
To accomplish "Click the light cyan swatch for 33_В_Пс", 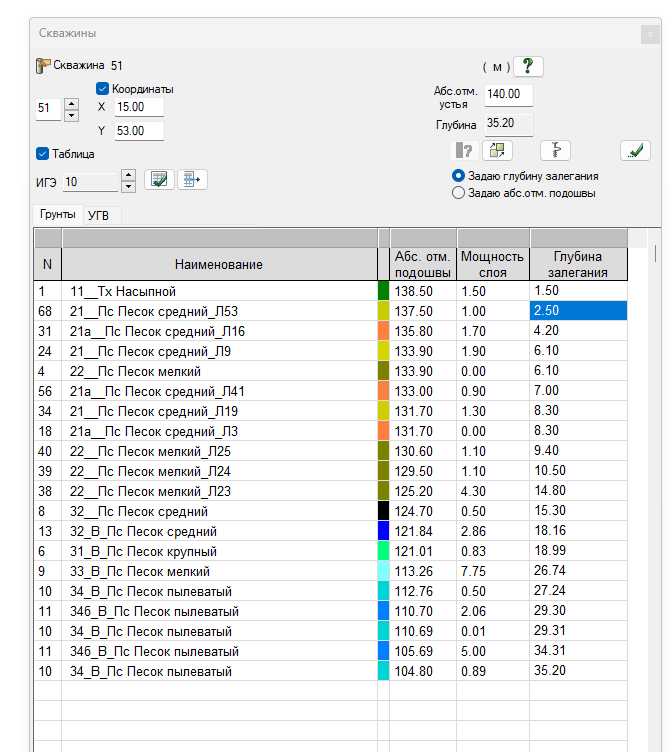I will click(383, 571).
